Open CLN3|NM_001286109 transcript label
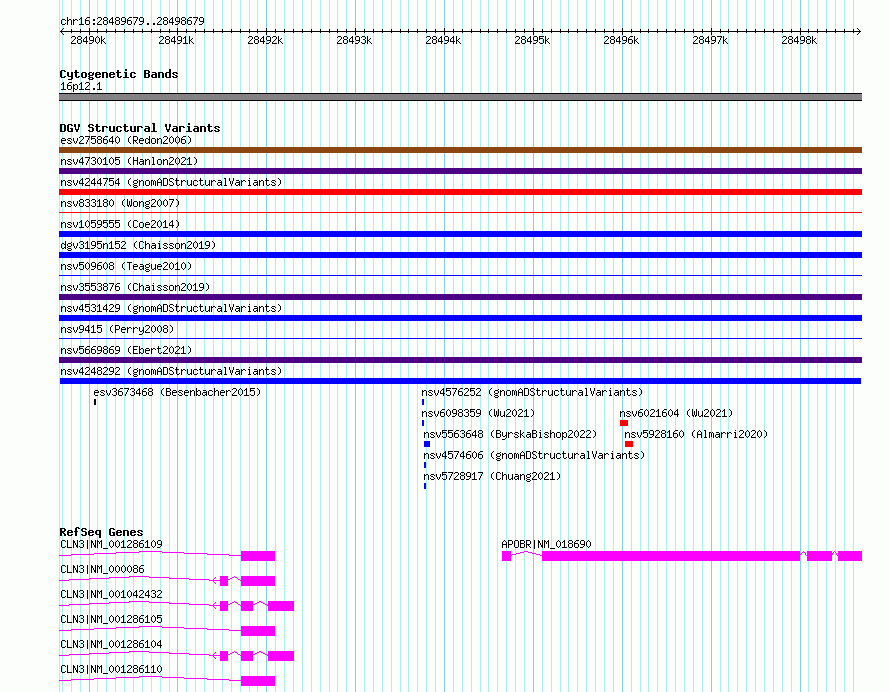The height and width of the screenshot is (692, 890). coord(111,544)
